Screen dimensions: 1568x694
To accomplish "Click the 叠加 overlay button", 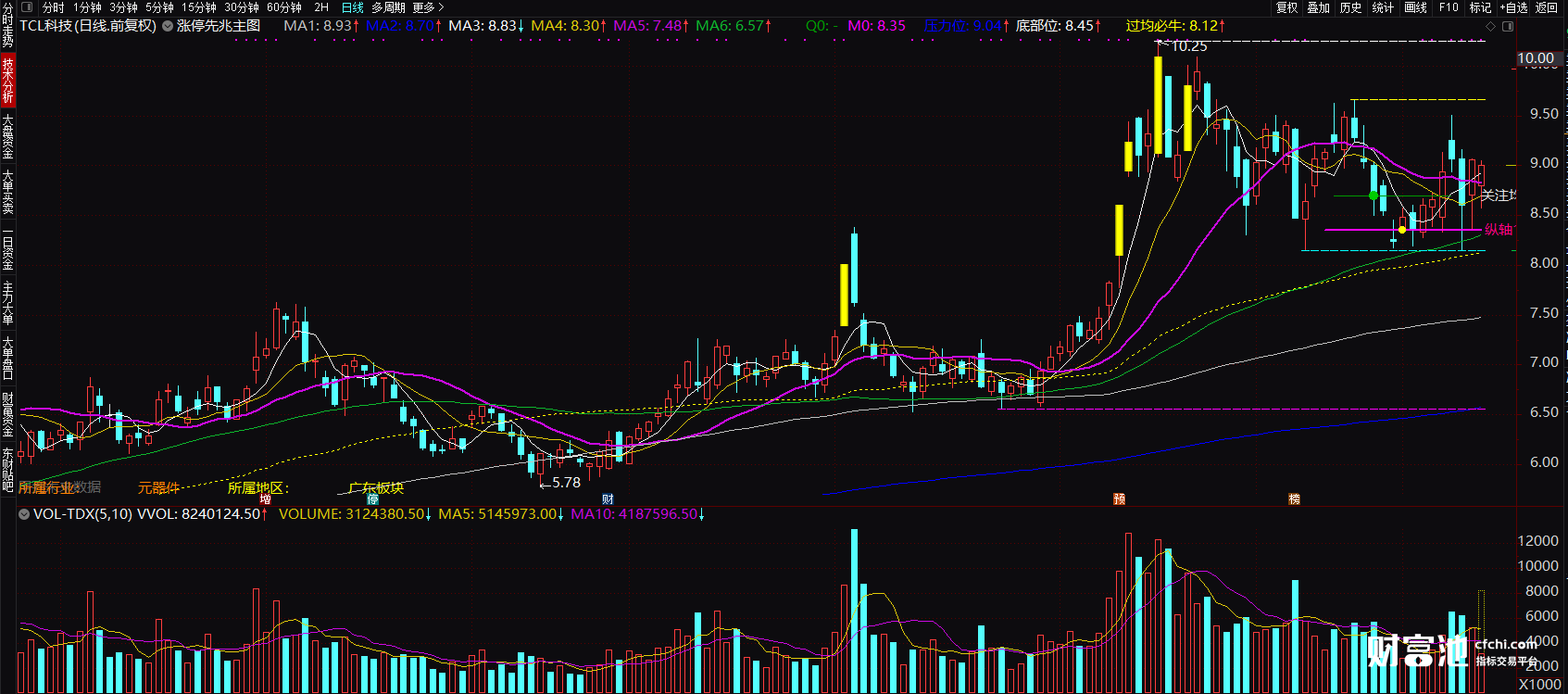I will (1319, 7).
